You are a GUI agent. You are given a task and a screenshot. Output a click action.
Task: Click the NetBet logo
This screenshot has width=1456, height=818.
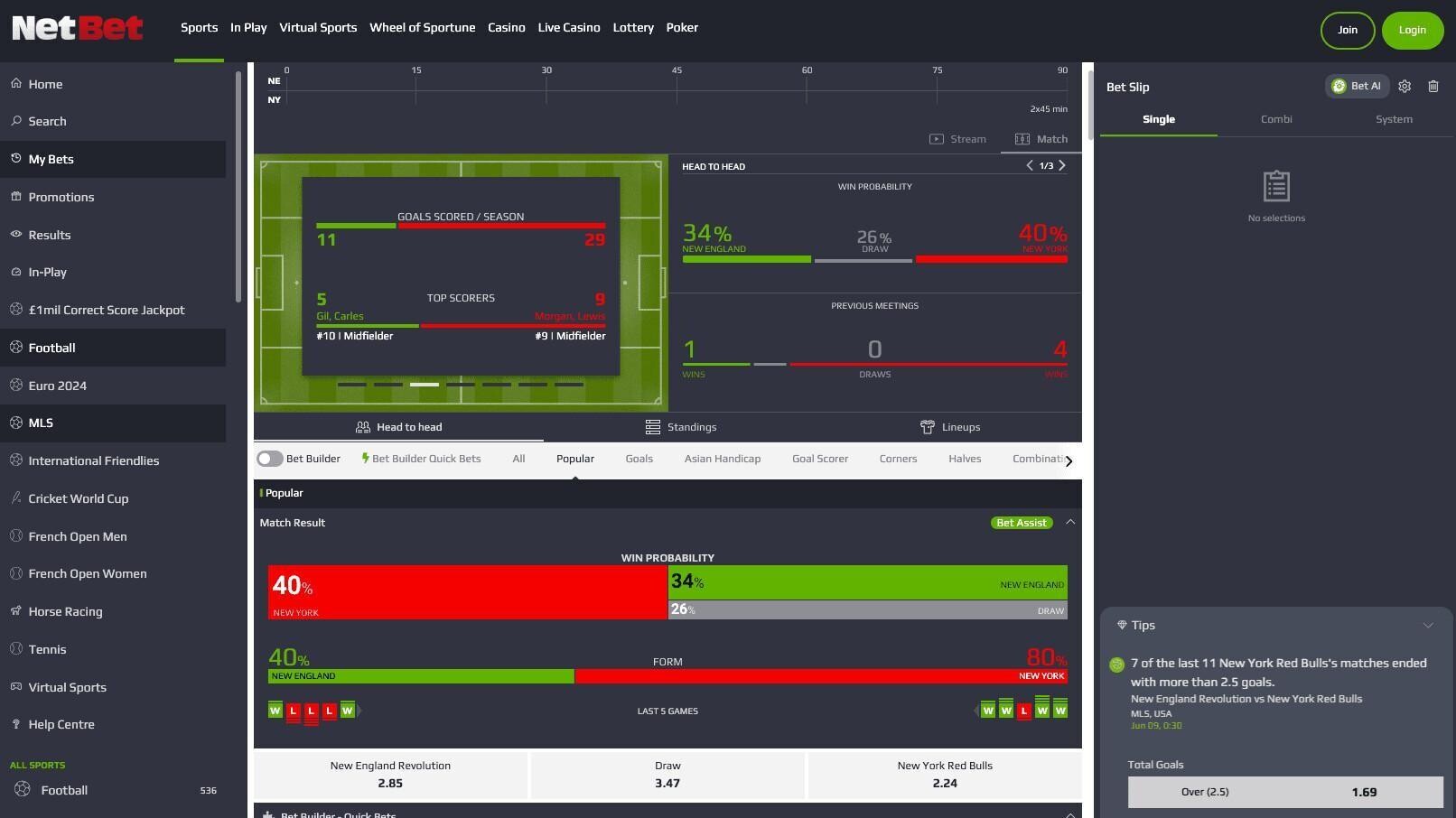[x=77, y=28]
